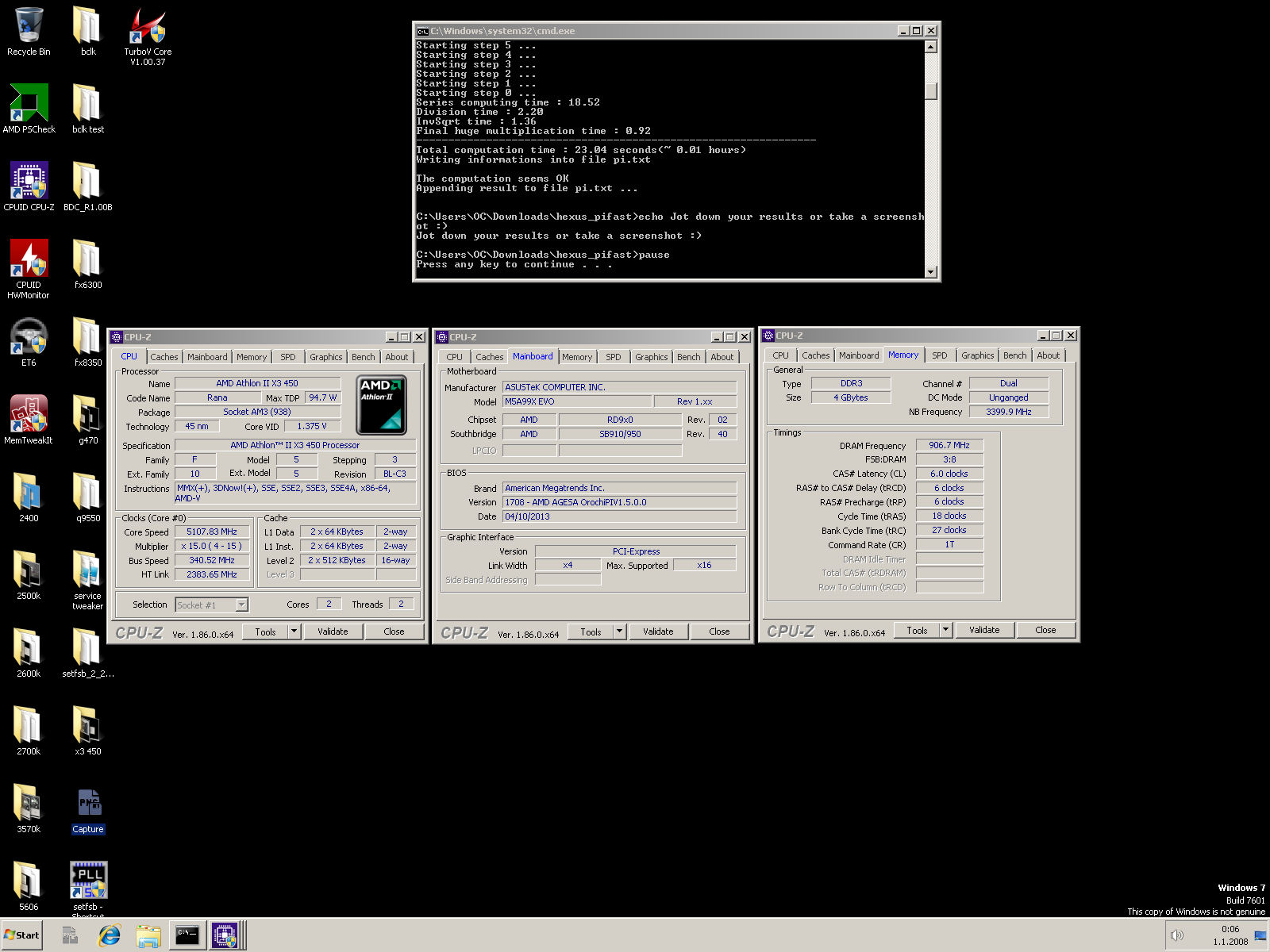Image resolution: width=1270 pixels, height=952 pixels.
Task: Click the AMD Athlon II logo image
Action: tap(382, 405)
